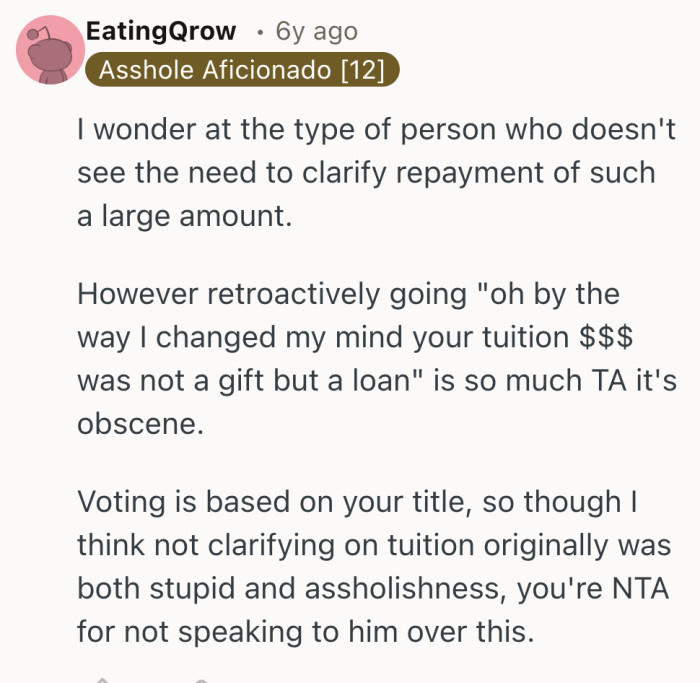Click the word "obscene." in the comment
The image size is (700, 683).
point(141,423)
